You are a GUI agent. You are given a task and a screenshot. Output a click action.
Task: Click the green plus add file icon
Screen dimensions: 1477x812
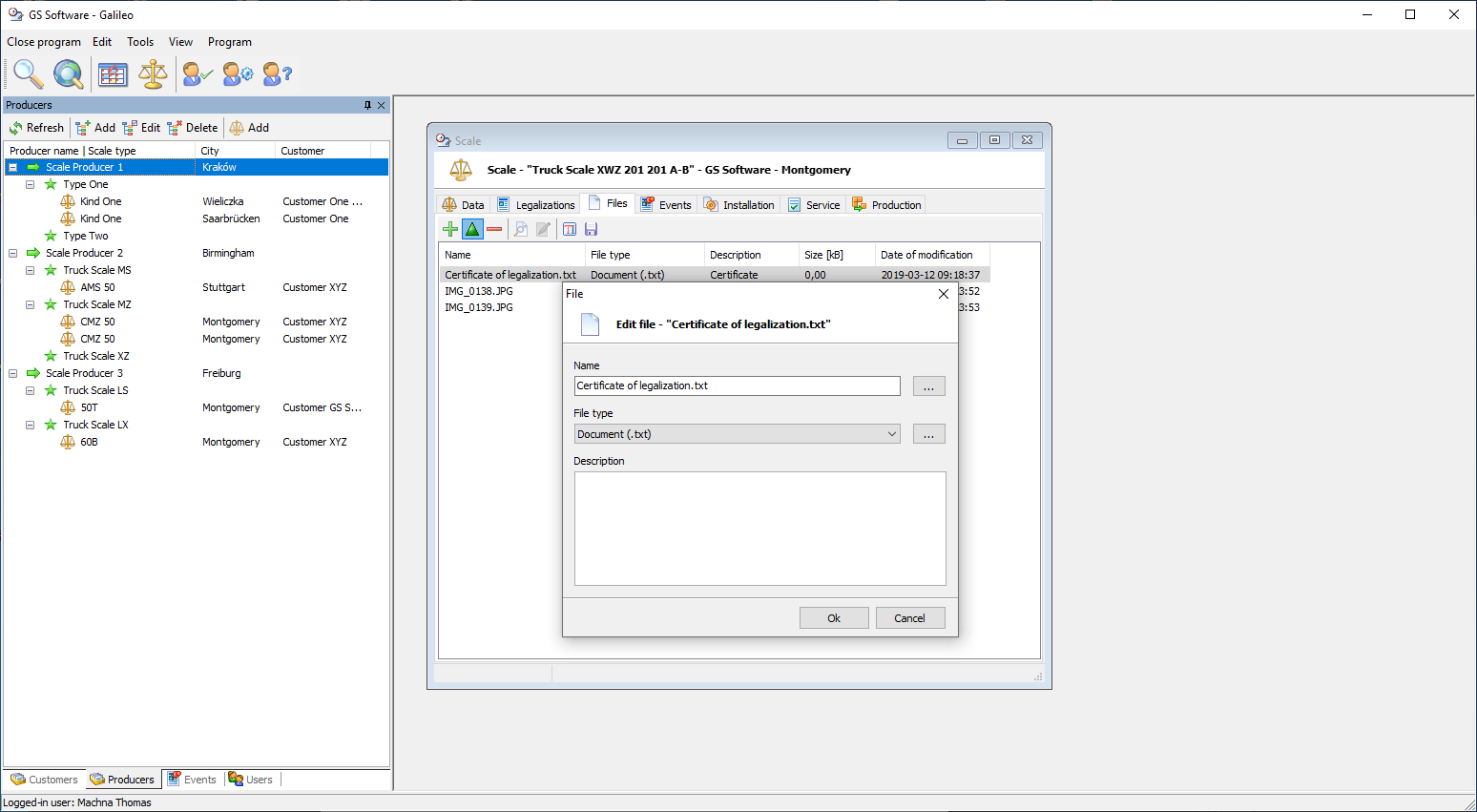(x=450, y=229)
